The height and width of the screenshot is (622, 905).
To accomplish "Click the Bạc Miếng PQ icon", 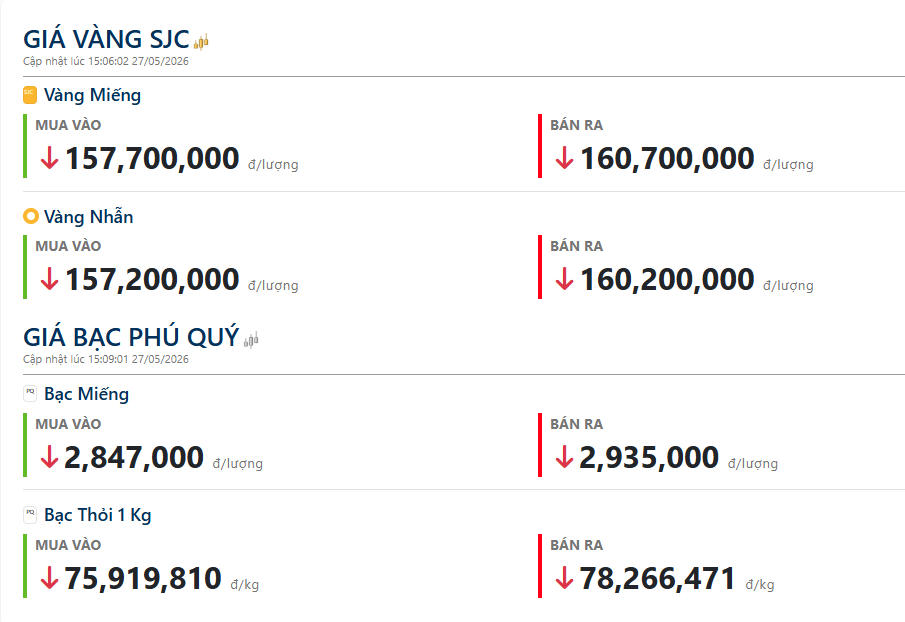I will click(x=30, y=394).
